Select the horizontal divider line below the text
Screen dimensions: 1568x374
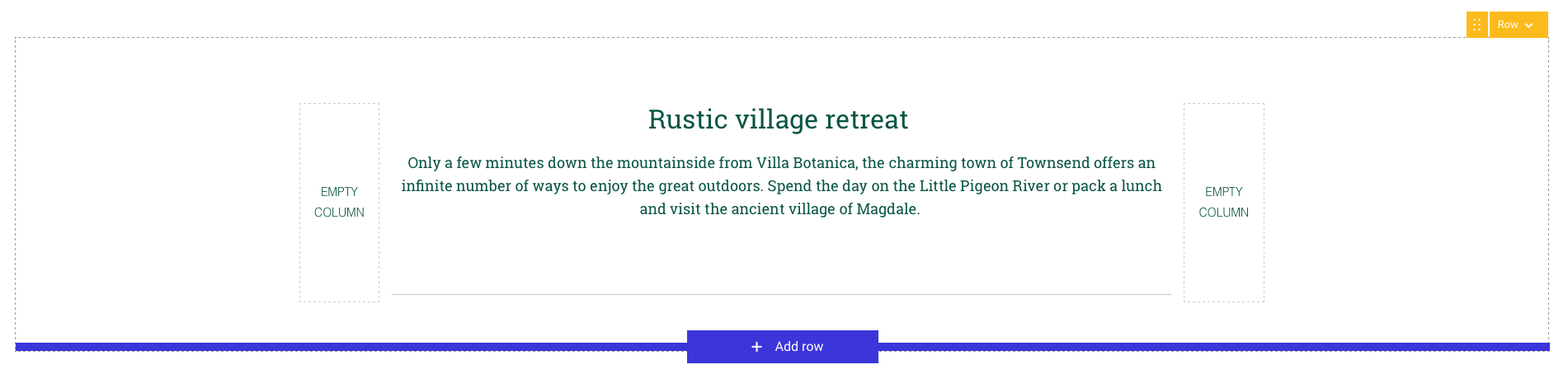(x=781, y=294)
